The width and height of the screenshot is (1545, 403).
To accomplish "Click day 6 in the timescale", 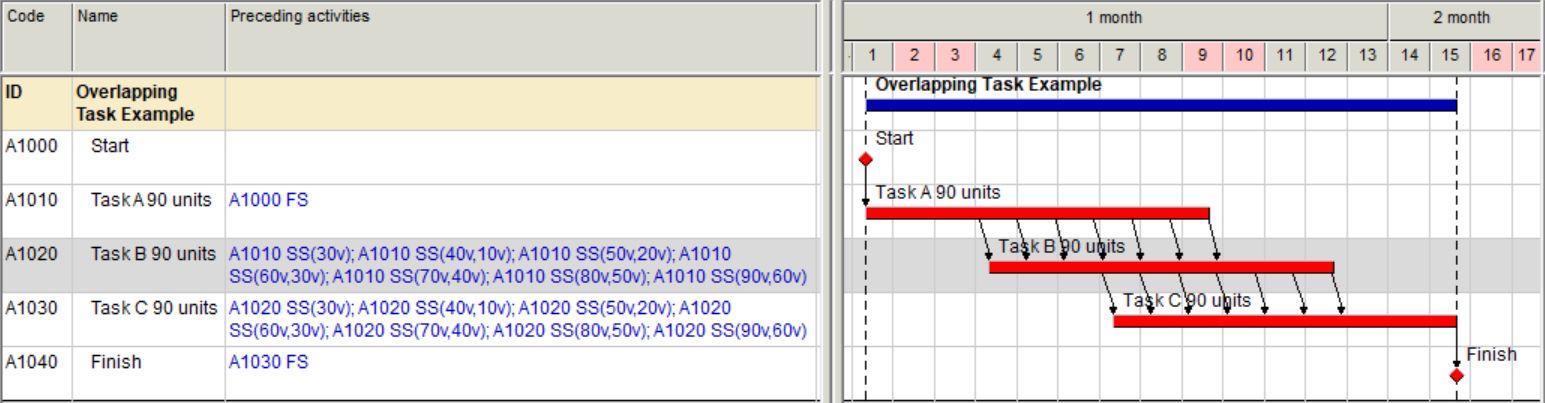I will click(x=1079, y=56).
